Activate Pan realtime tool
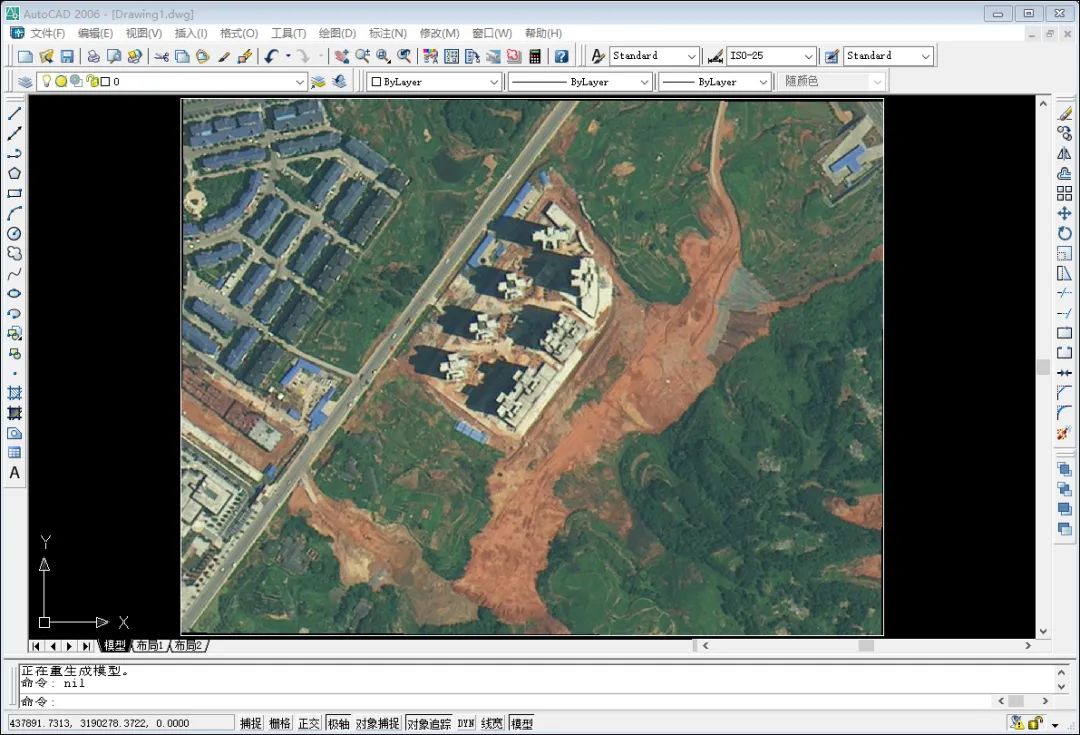The height and width of the screenshot is (735, 1080). [x=341, y=56]
